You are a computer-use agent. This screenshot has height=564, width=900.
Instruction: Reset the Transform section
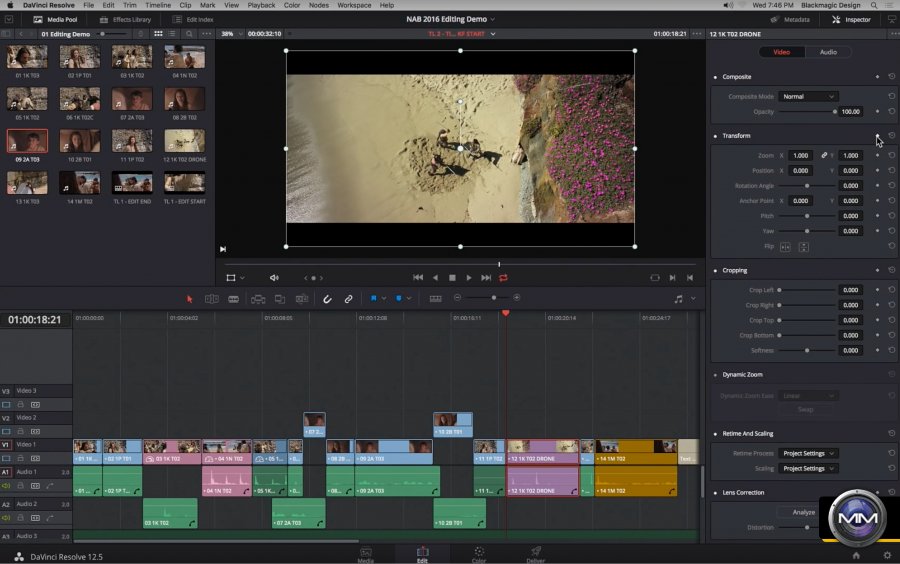(x=891, y=136)
